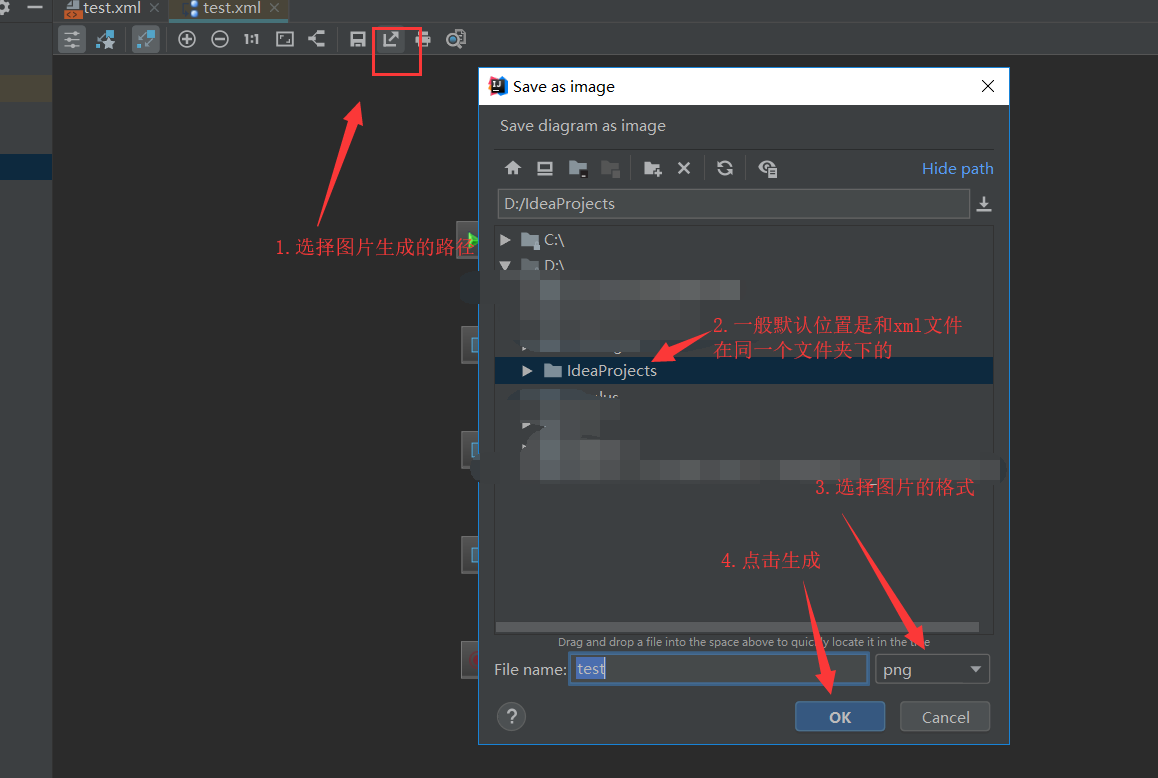Image resolution: width=1158 pixels, height=778 pixels.
Task: Click the greyed-out module directory icon
Action: 610,168
